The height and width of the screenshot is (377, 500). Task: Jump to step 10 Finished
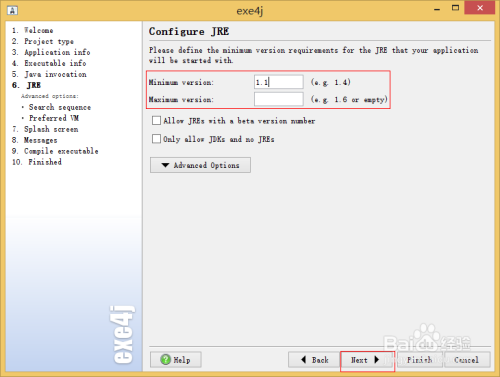pyautogui.click(x=37, y=162)
